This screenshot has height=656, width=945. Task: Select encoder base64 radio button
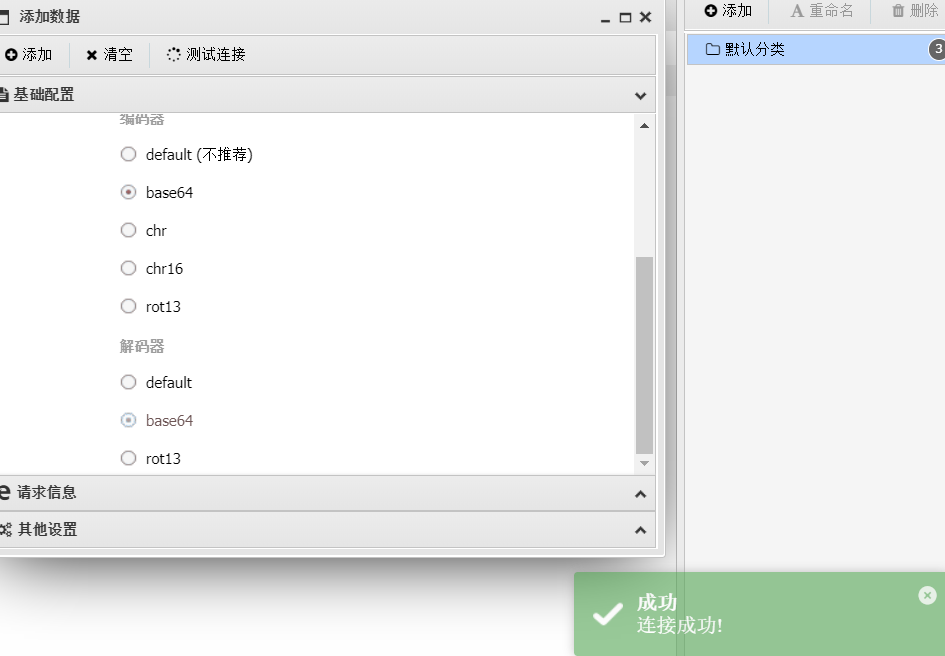[128, 192]
